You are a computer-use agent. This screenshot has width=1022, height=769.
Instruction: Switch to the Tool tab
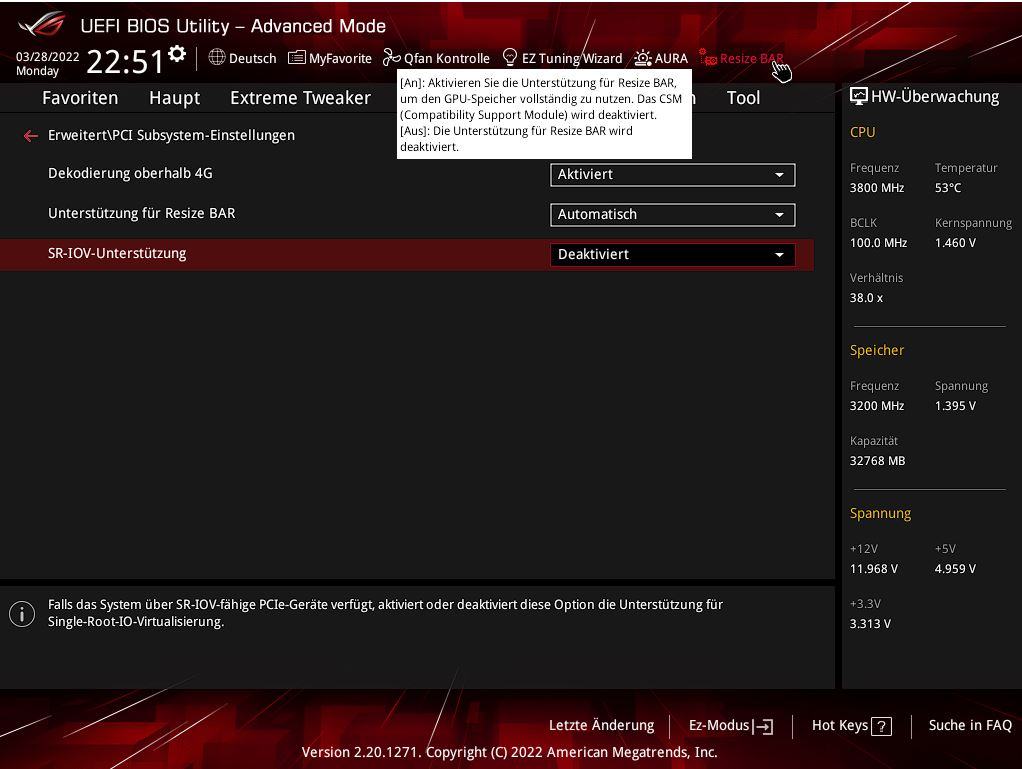point(743,98)
